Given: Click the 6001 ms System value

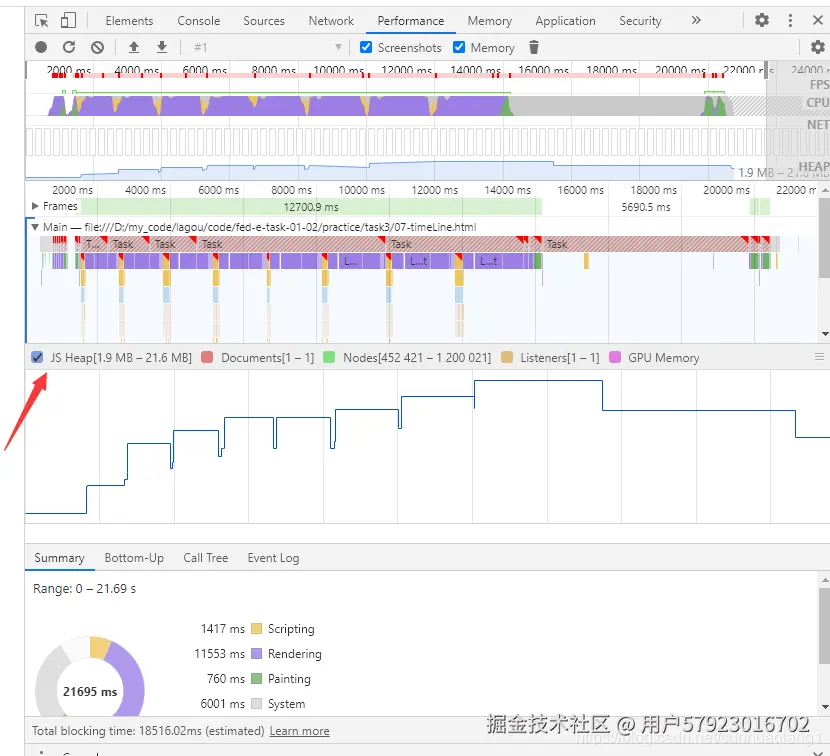Looking at the screenshot, I should coord(223,704).
